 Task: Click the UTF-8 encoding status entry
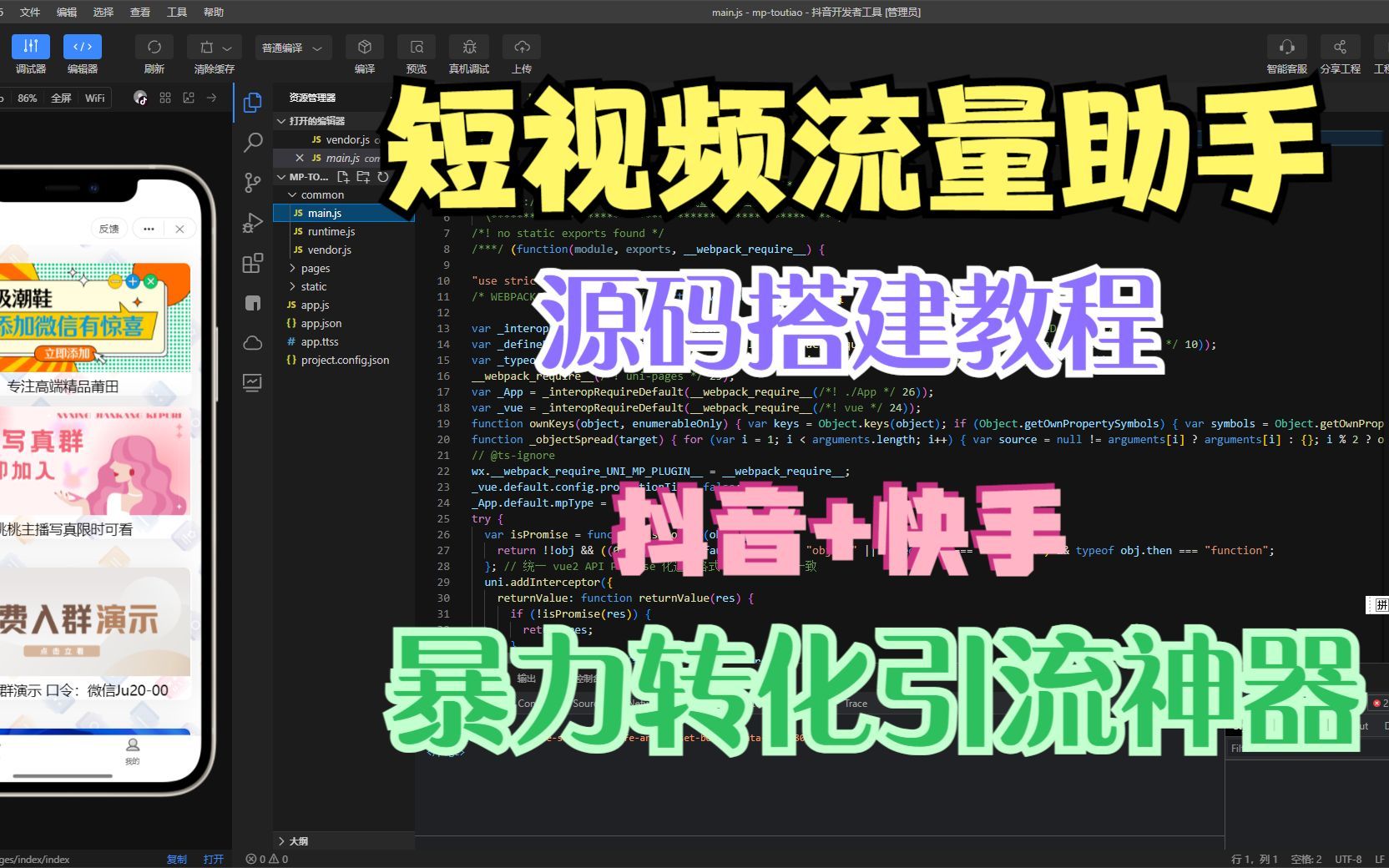(x=1348, y=859)
